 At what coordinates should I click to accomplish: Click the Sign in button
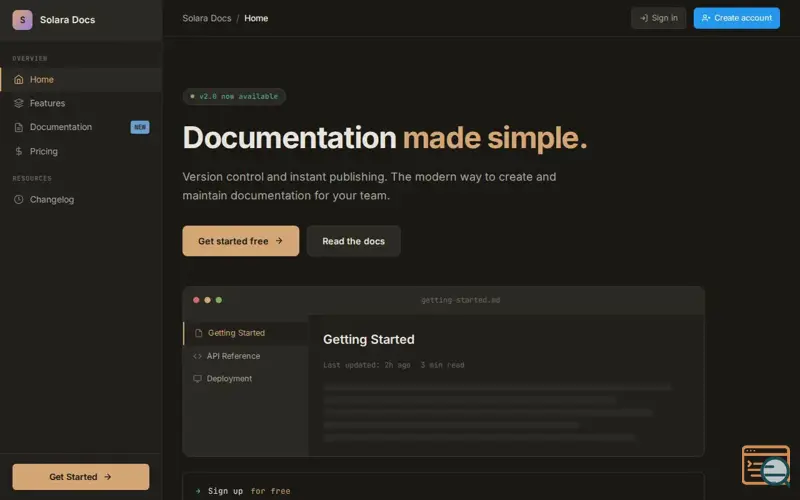[659, 18]
